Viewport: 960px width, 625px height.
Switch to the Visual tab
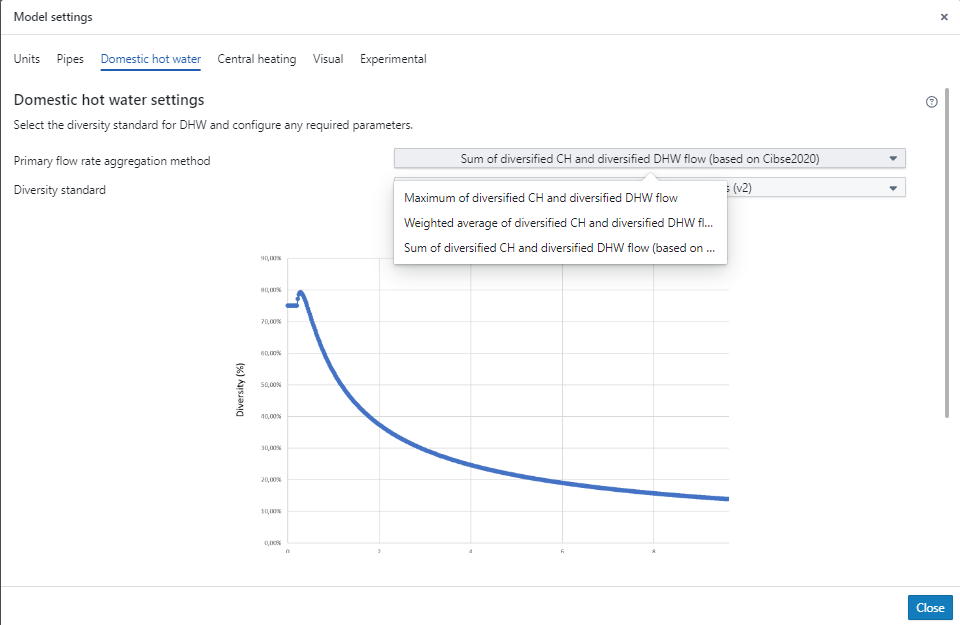(x=328, y=59)
